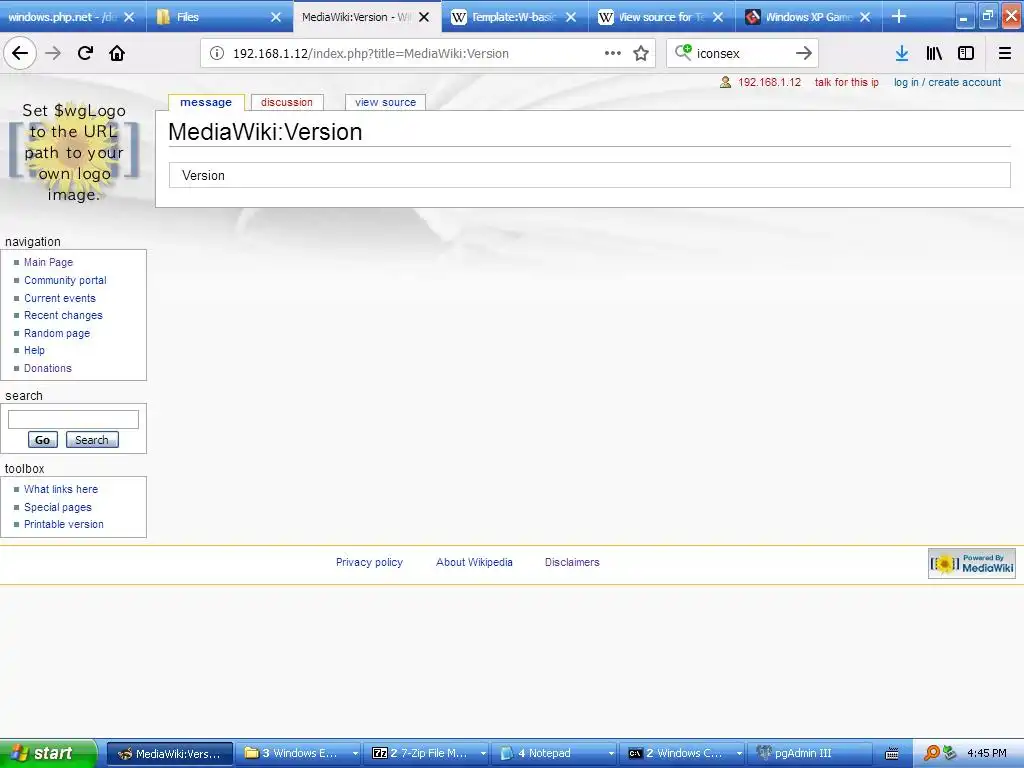Open the browser home page

[x=117, y=53]
